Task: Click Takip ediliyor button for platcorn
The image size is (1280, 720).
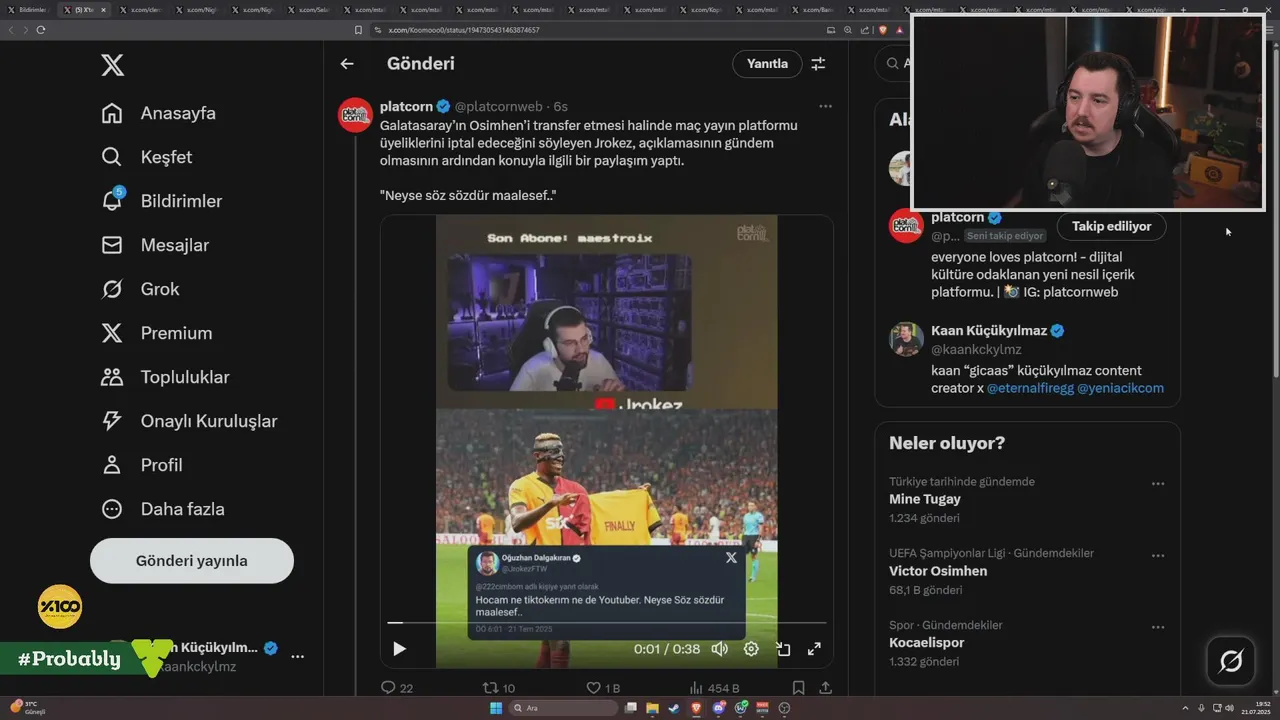Action: click(1111, 226)
